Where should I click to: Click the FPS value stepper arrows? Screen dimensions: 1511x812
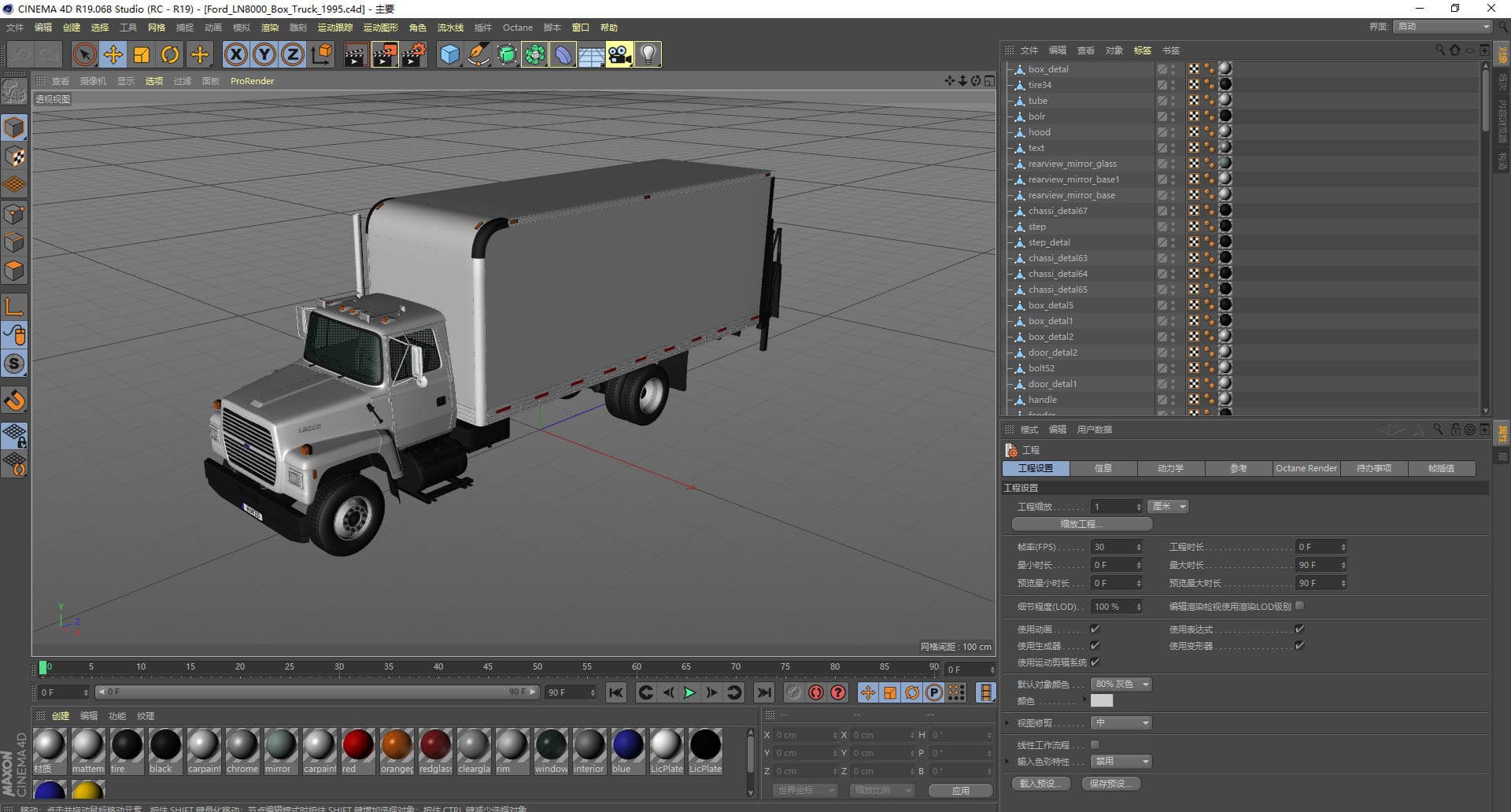click(x=1138, y=547)
